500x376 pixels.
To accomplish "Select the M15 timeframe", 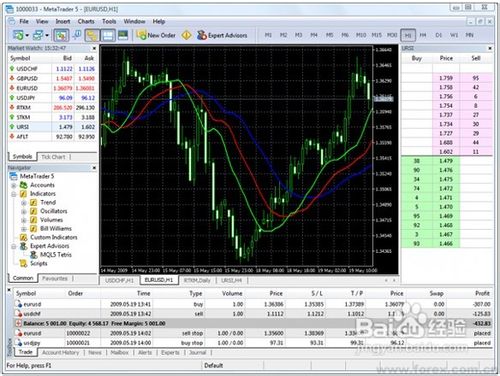I will pos(377,35).
